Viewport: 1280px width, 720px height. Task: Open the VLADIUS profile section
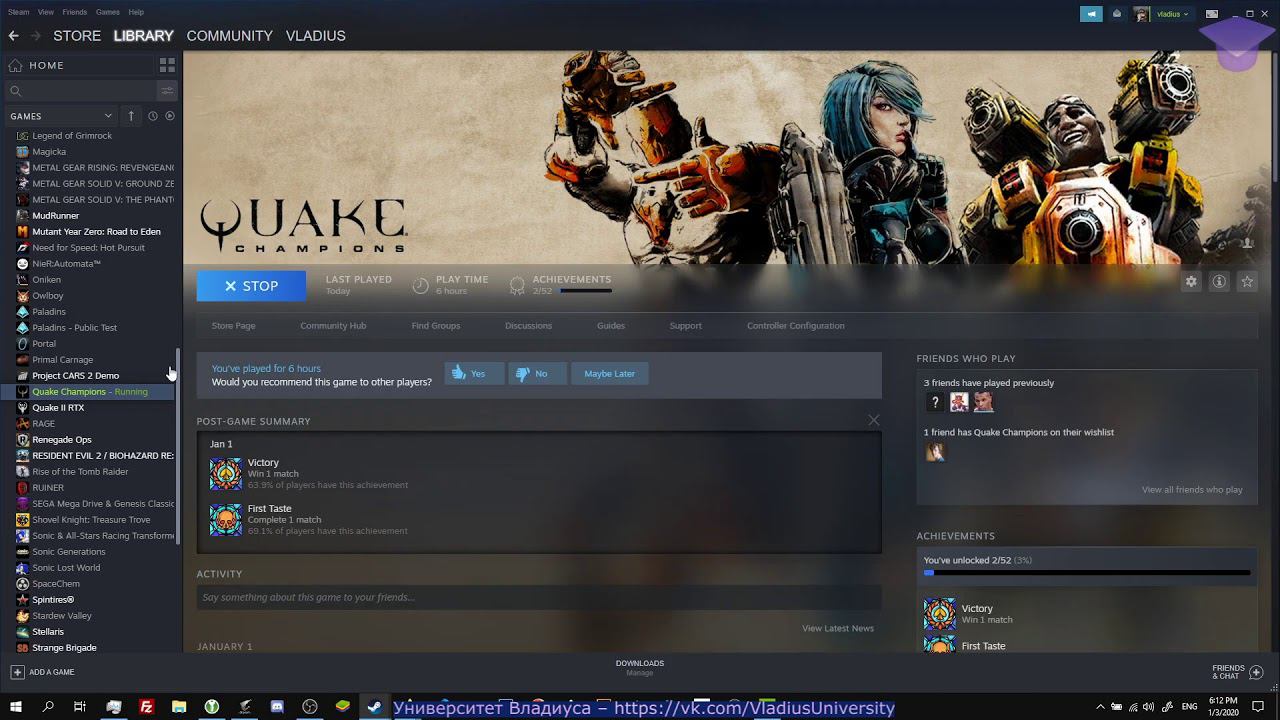coord(316,36)
